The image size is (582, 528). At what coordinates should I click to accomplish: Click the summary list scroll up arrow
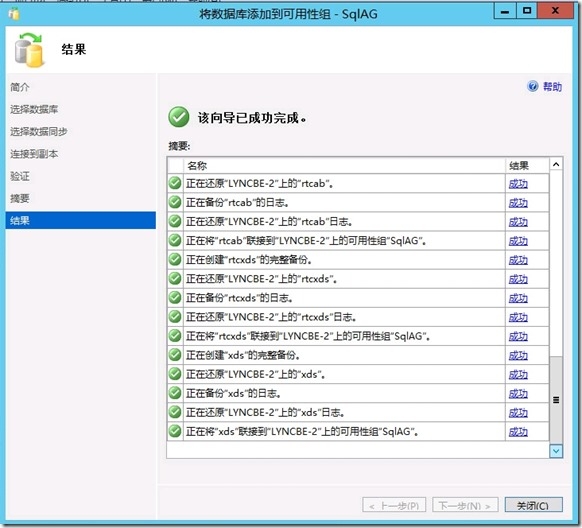click(556, 164)
